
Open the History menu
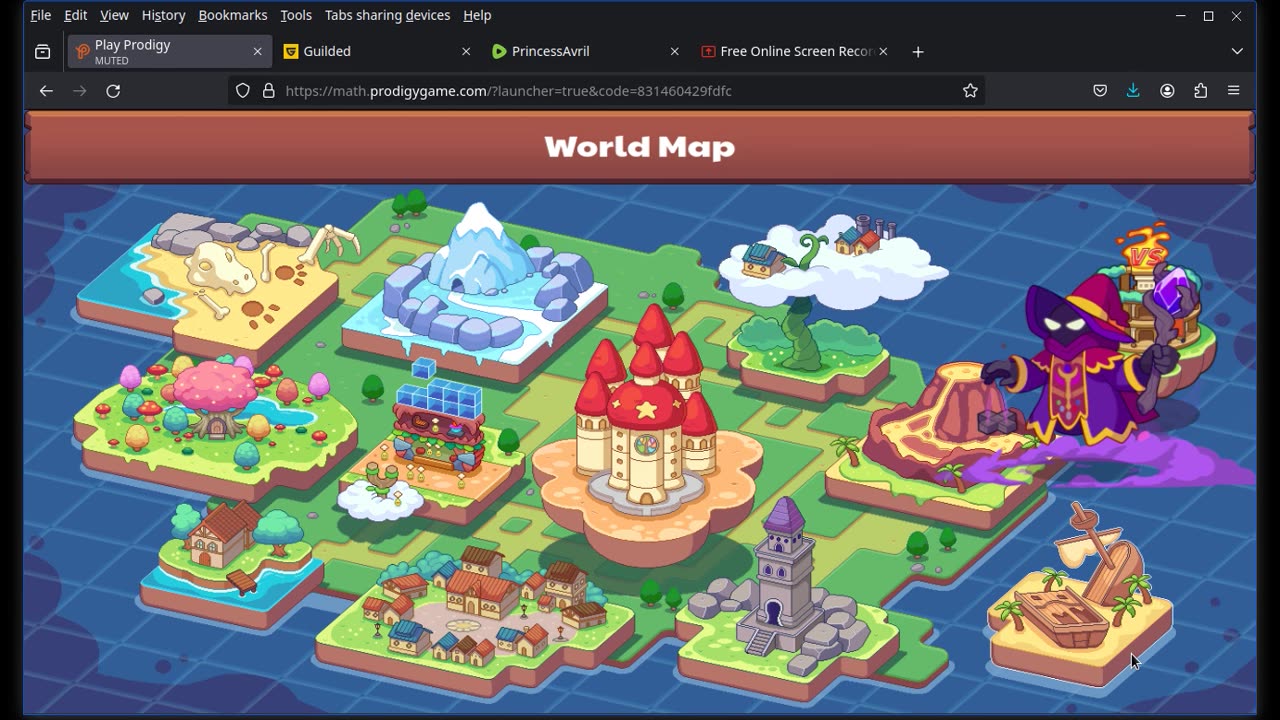click(164, 15)
